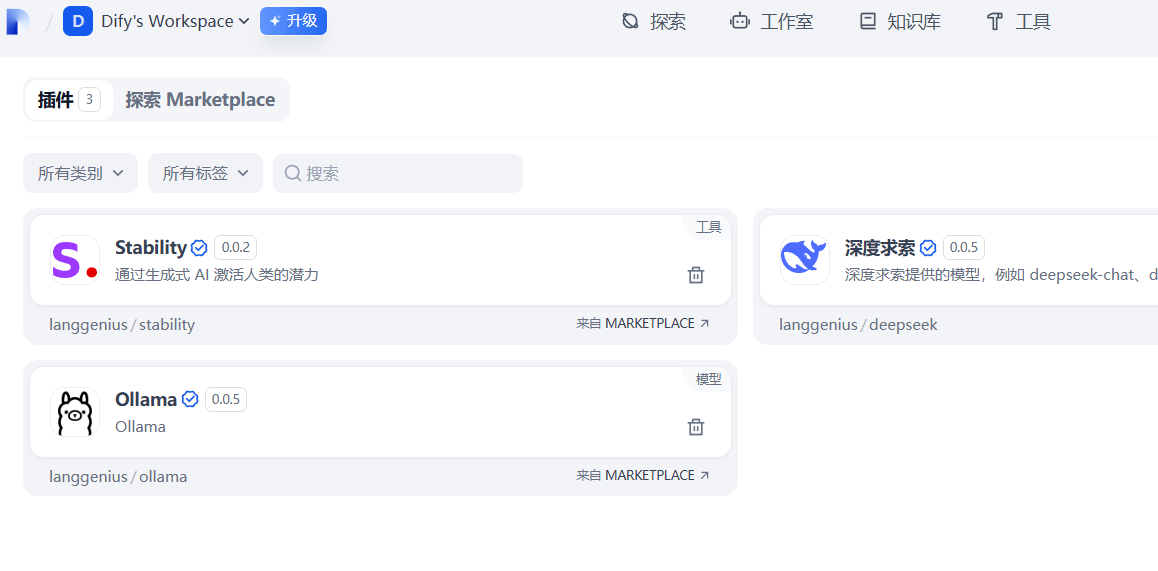Click the 模型 label on Ollama card
The width and height of the screenshot is (1158, 571).
(709, 379)
